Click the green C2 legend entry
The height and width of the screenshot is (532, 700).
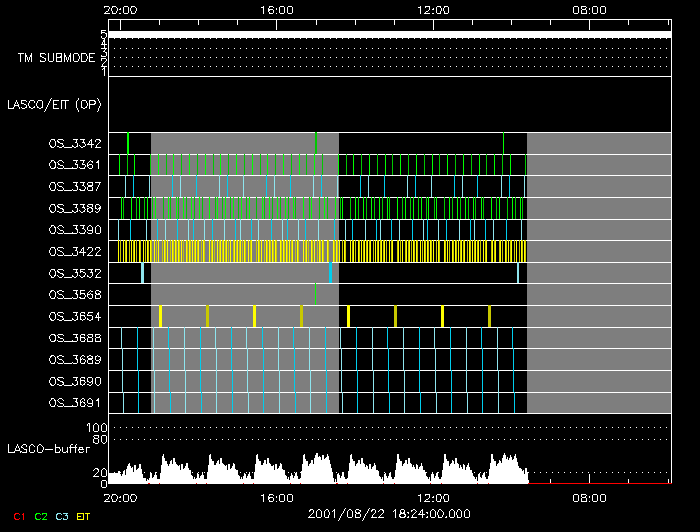[40, 516]
